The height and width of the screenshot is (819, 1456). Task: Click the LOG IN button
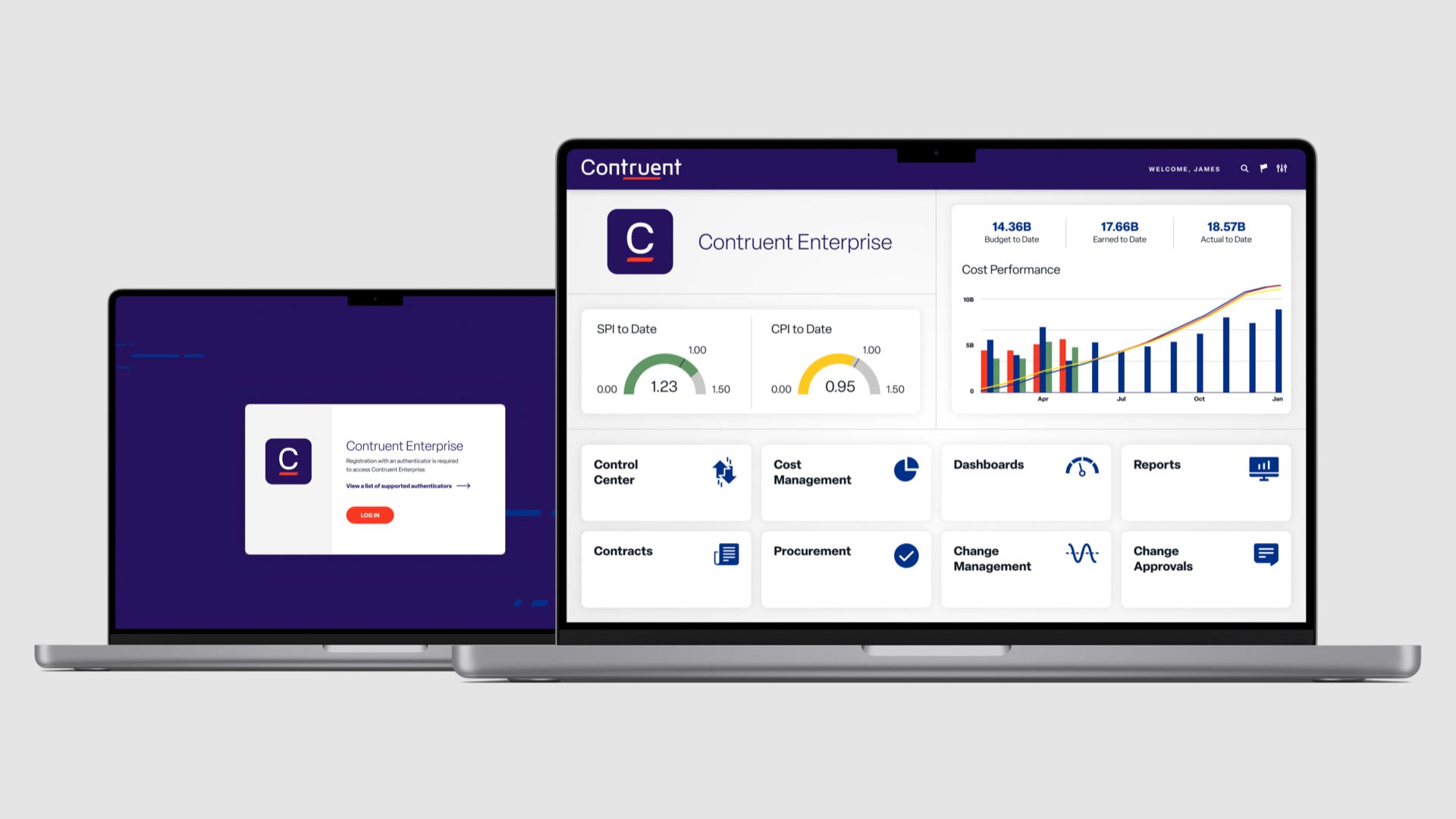368,514
